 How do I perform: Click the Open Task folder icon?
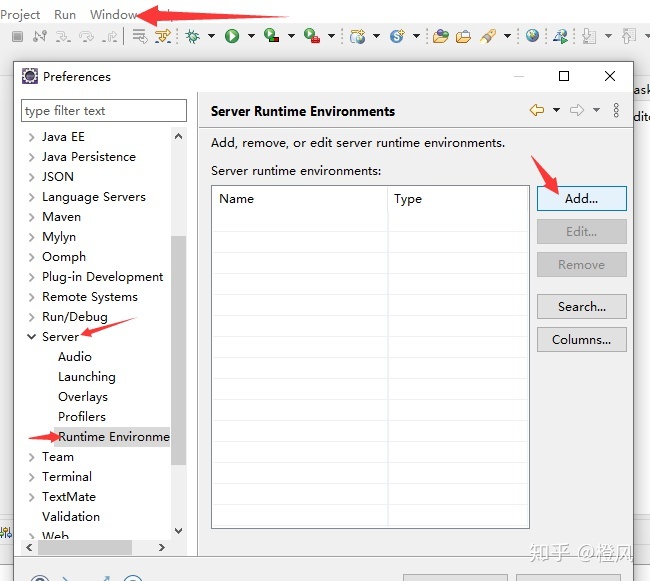click(463, 36)
